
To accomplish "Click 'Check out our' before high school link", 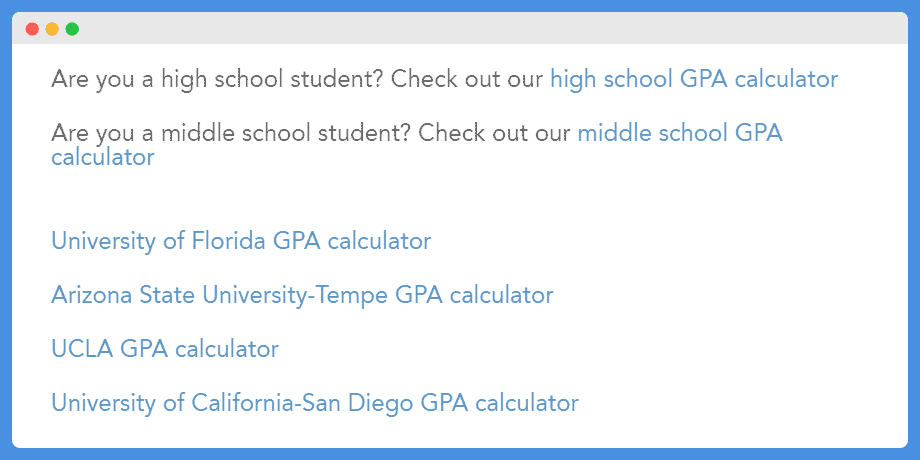I will 467,79.
